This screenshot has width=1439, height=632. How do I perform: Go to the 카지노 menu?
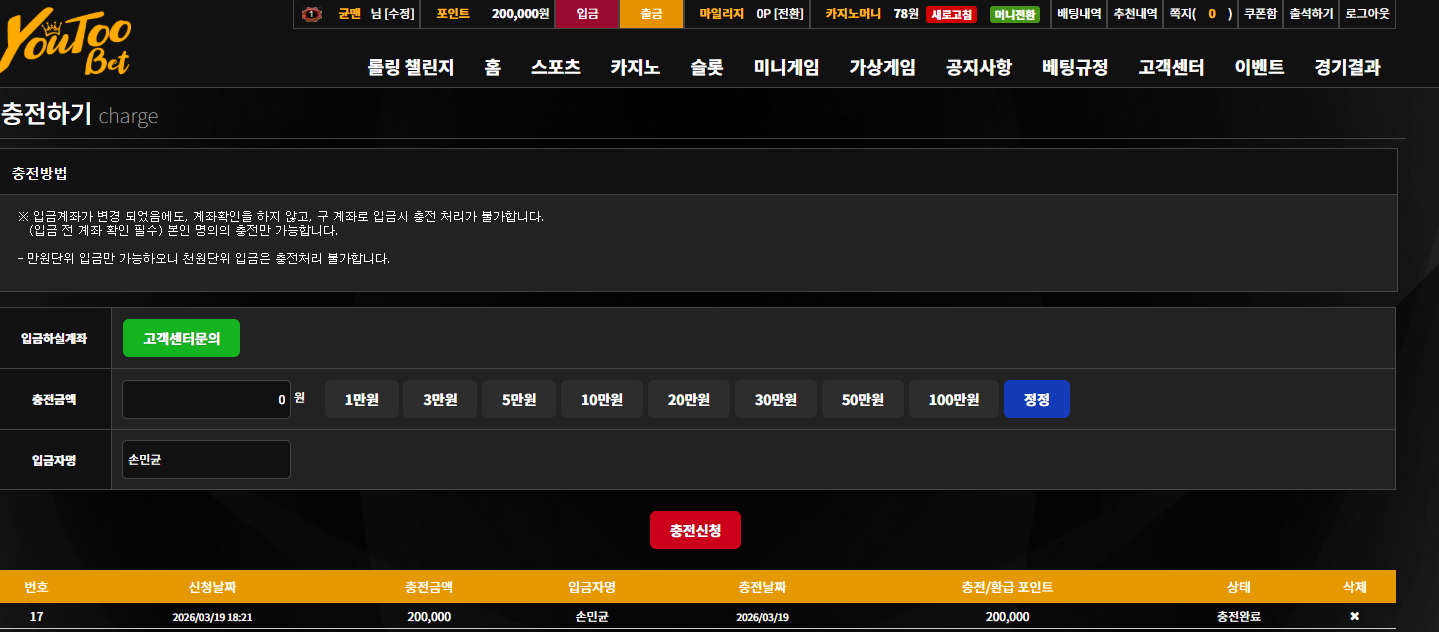[635, 67]
